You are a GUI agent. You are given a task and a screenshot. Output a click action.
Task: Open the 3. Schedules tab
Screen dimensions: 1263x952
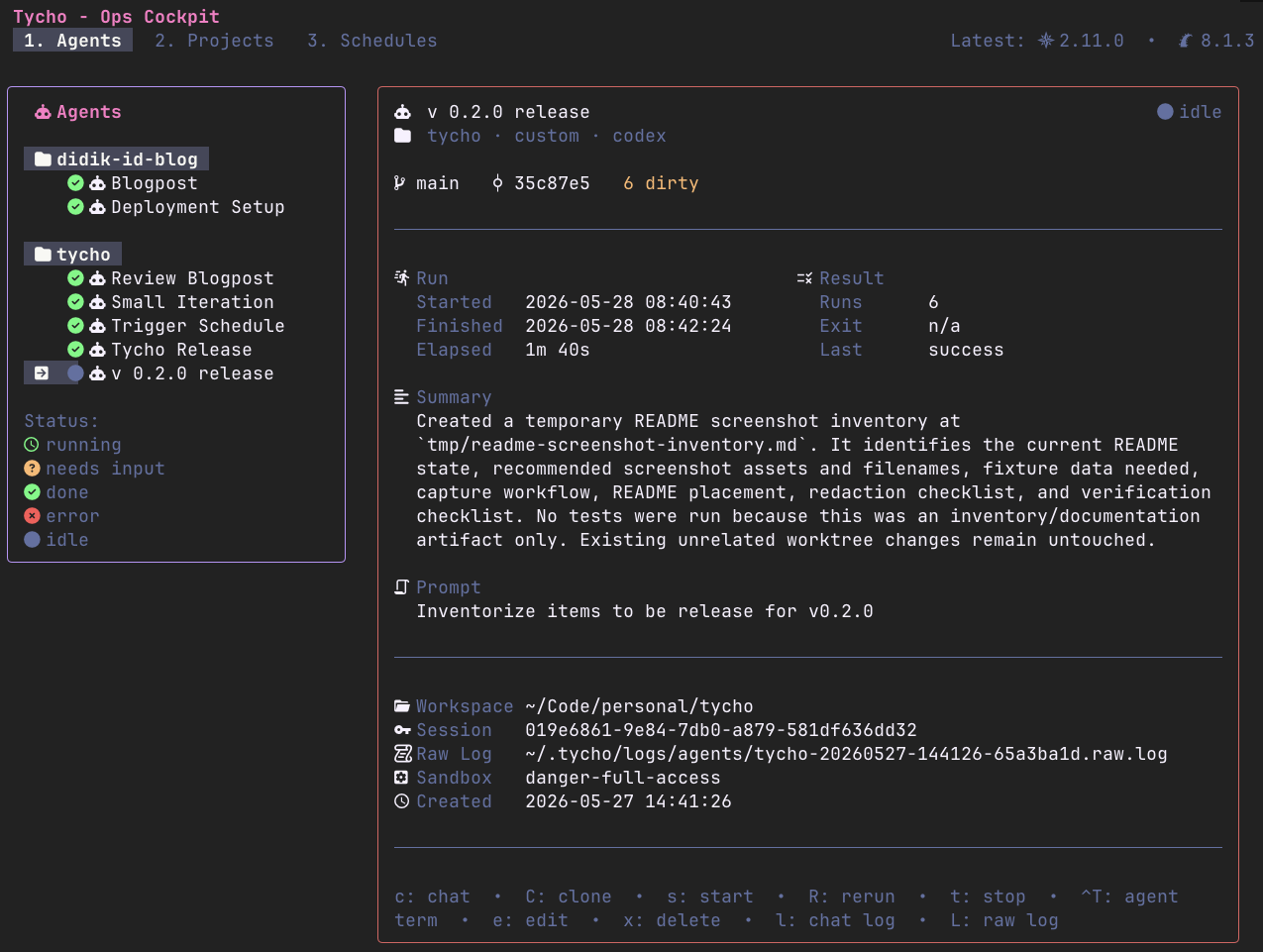tap(371, 41)
